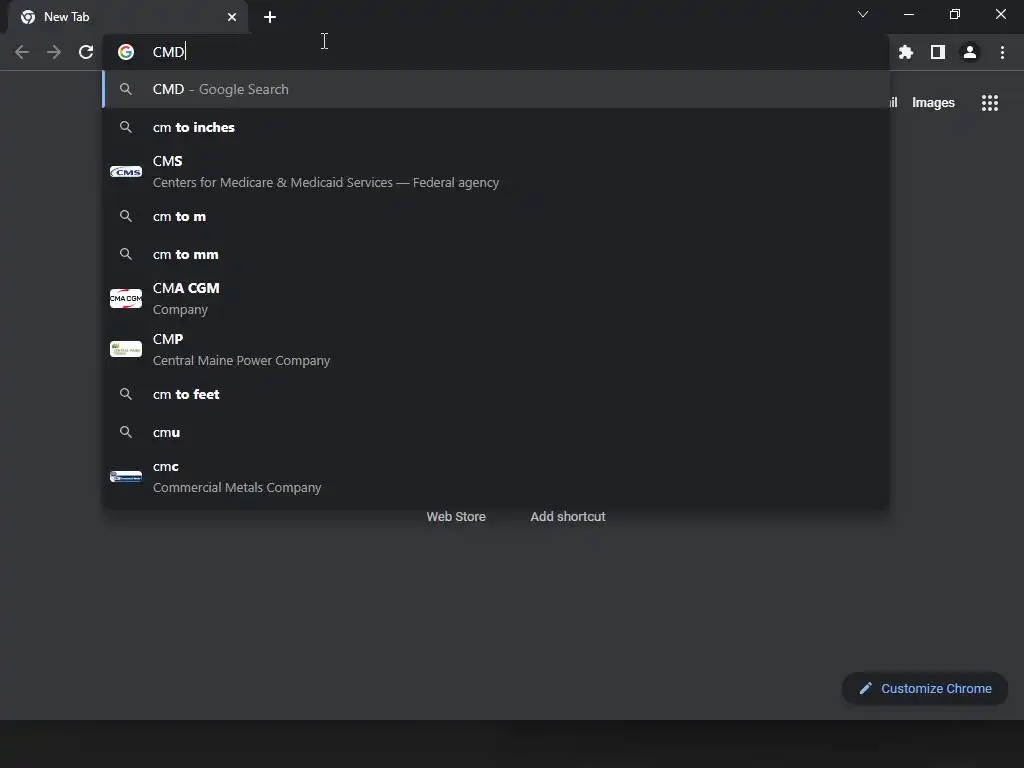Open the Web Store shortcut
Viewport: 1024px width, 768px height.
(x=456, y=517)
